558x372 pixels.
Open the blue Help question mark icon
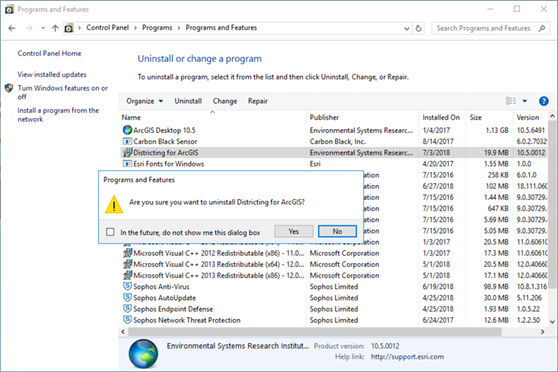pyautogui.click(x=543, y=101)
